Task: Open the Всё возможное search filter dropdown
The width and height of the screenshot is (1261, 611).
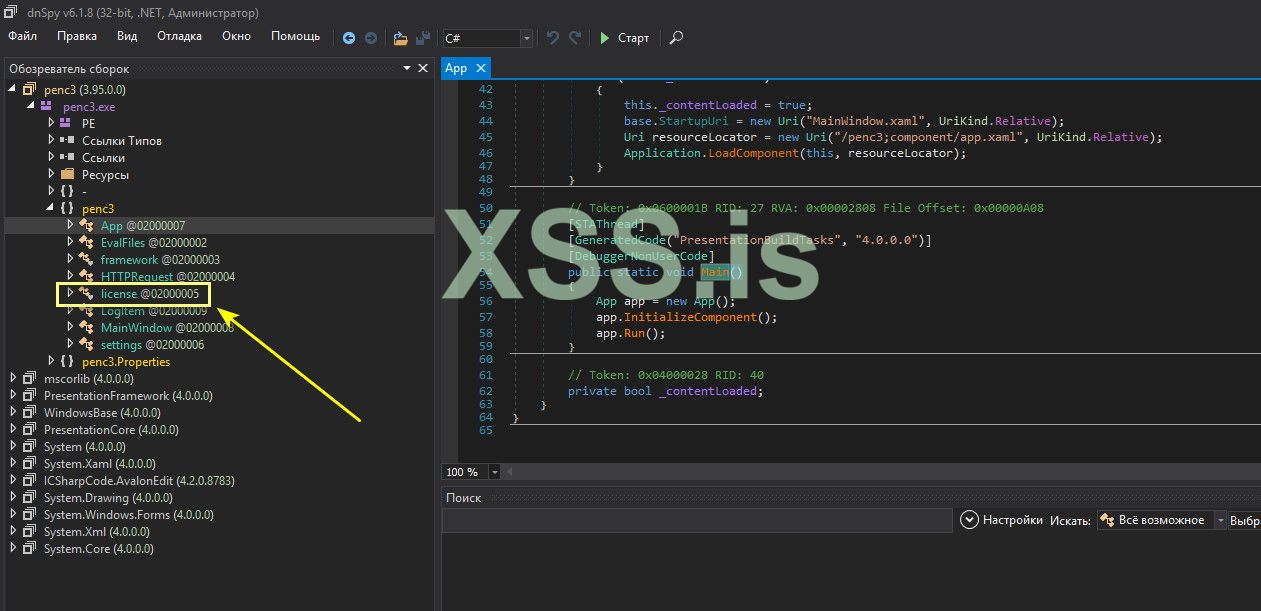Action: point(1220,520)
